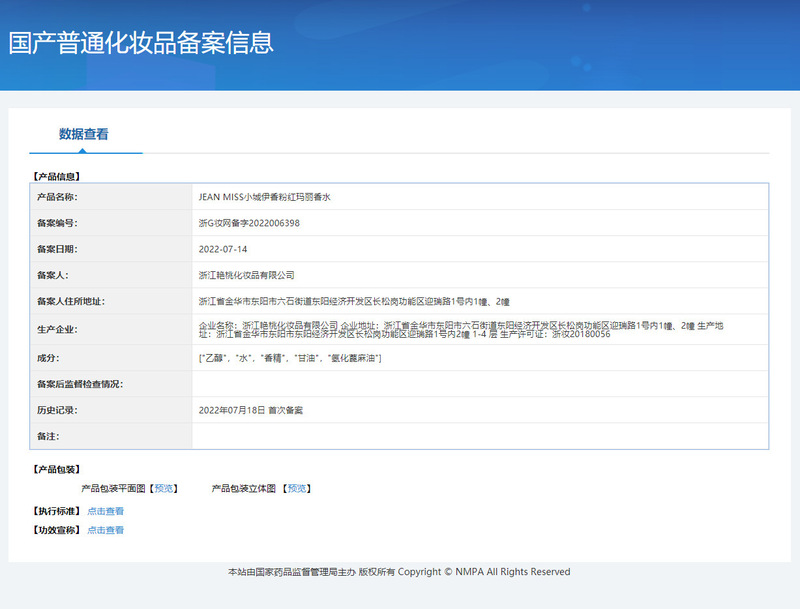Viewport: 800px width, 609px height.
Task: Click the 备案后监督检查情况 row label
Action: tap(80, 384)
